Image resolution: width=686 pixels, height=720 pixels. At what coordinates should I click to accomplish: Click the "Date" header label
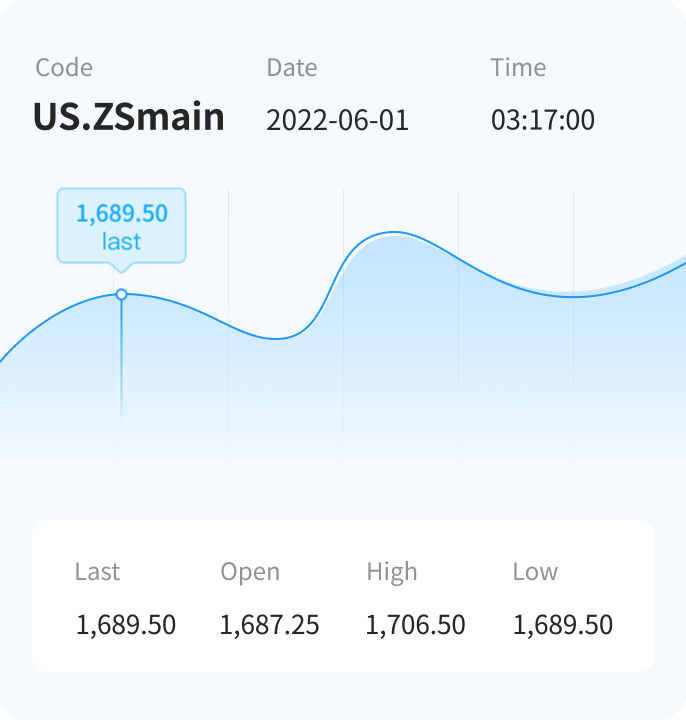pos(291,68)
